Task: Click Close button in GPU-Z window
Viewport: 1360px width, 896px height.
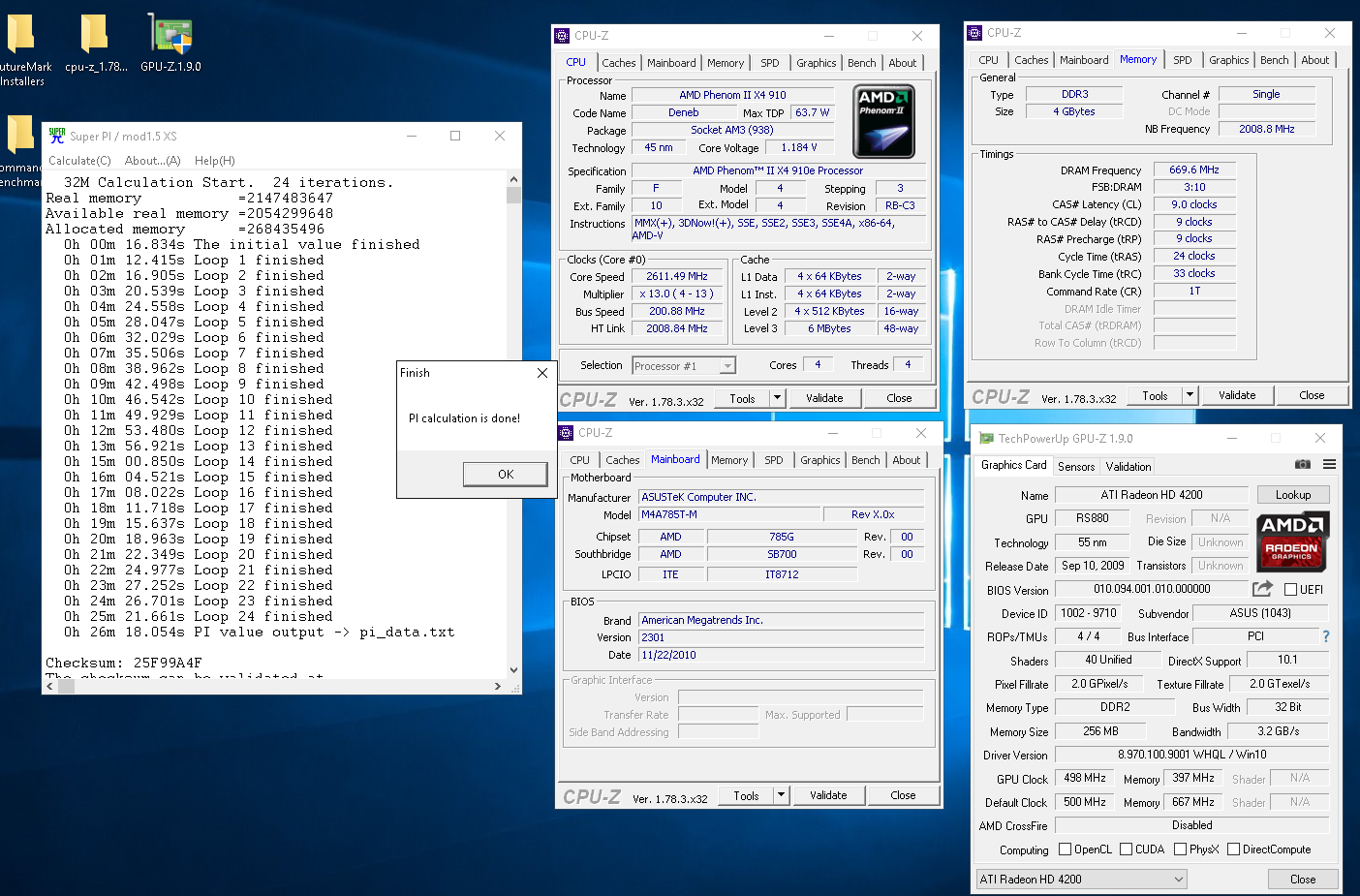Action: click(1303, 880)
